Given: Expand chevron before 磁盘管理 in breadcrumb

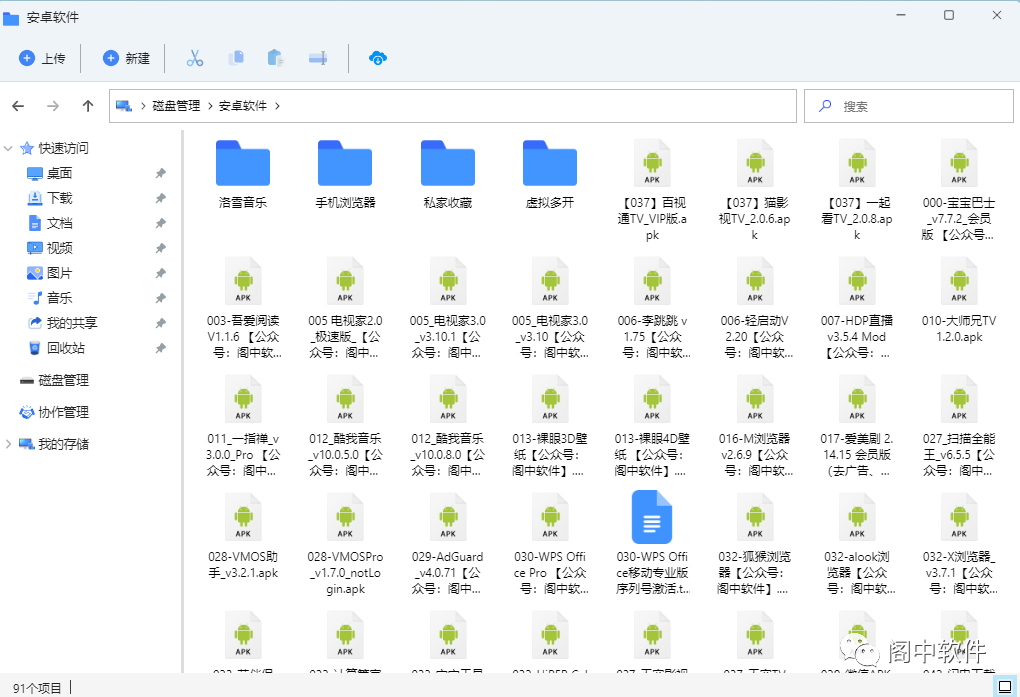Looking at the screenshot, I should point(143,106).
